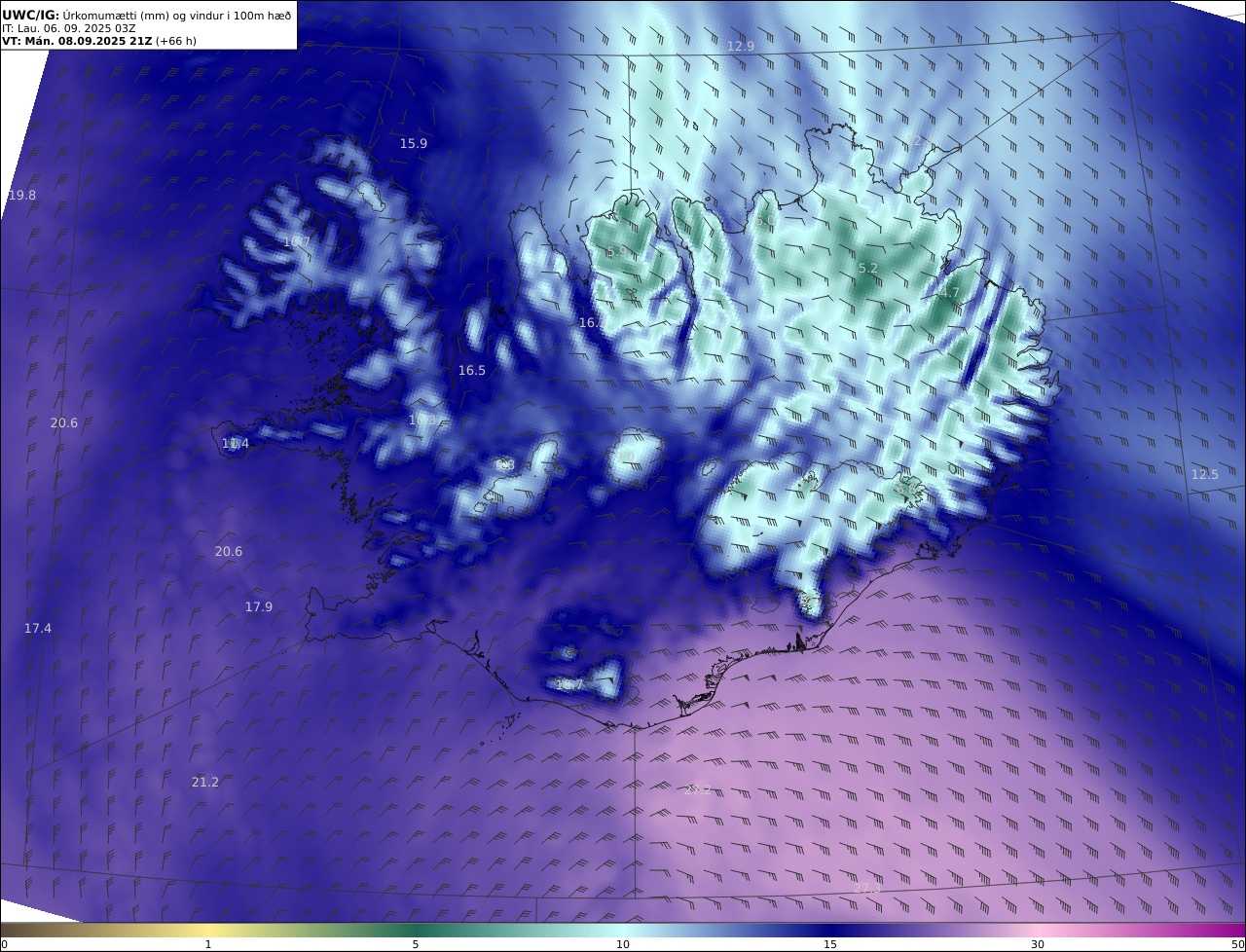Click the 1 tick on the color scale
The width and height of the screenshot is (1246, 952).
[x=208, y=944]
